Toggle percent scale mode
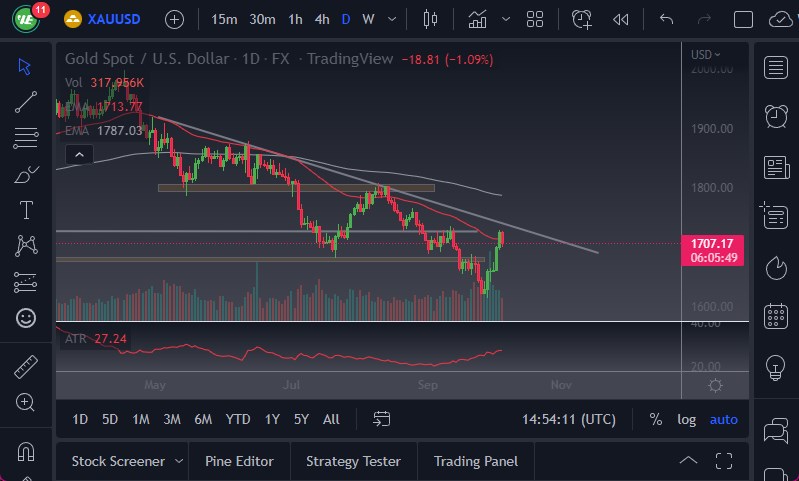This screenshot has width=799, height=481. point(655,419)
